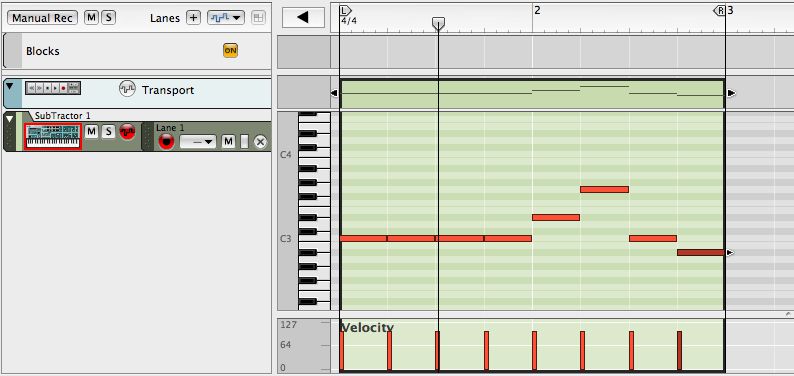This screenshot has width=794, height=376.
Task: Open Lane 1 dropdown selector
Action: (198, 142)
